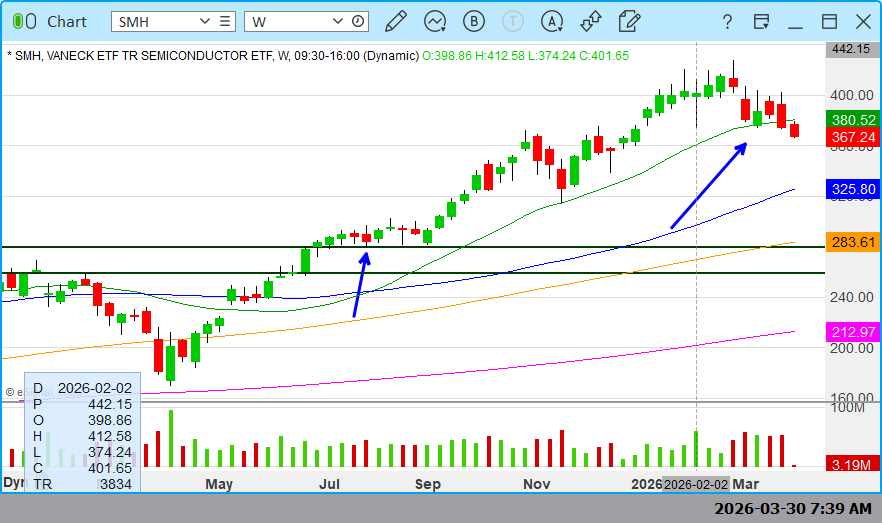Click the 400.00 price axis label
The image size is (882, 523).
(852, 95)
